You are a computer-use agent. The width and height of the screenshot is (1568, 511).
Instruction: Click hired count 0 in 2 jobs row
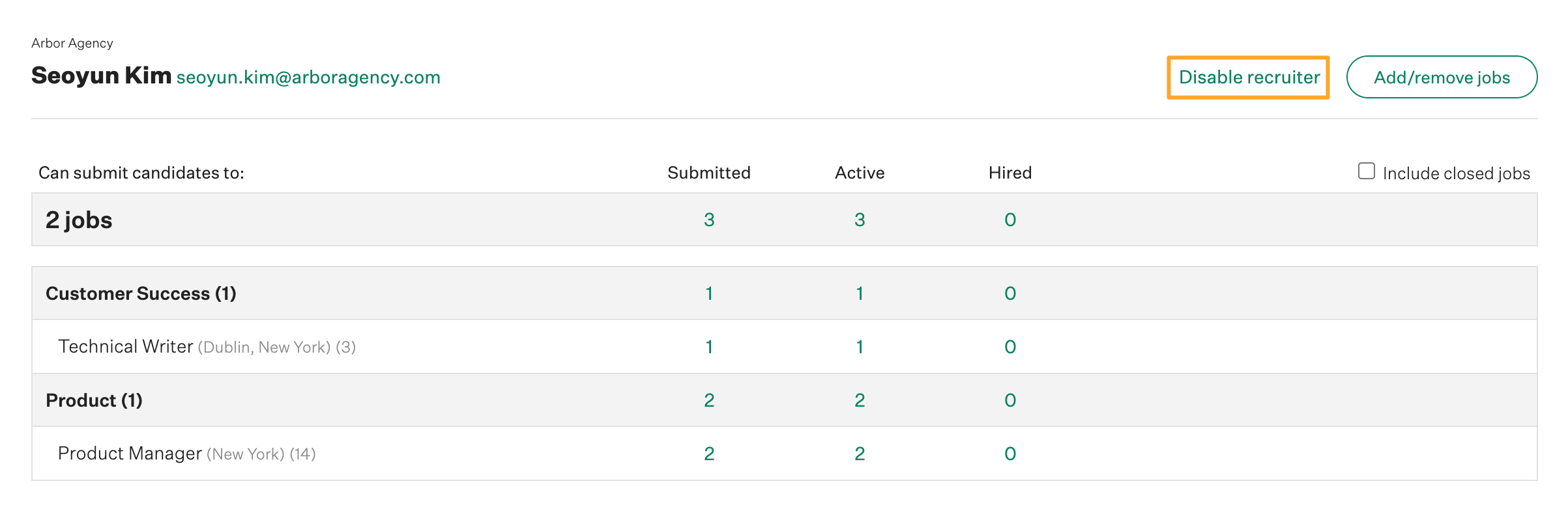click(1010, 220)
